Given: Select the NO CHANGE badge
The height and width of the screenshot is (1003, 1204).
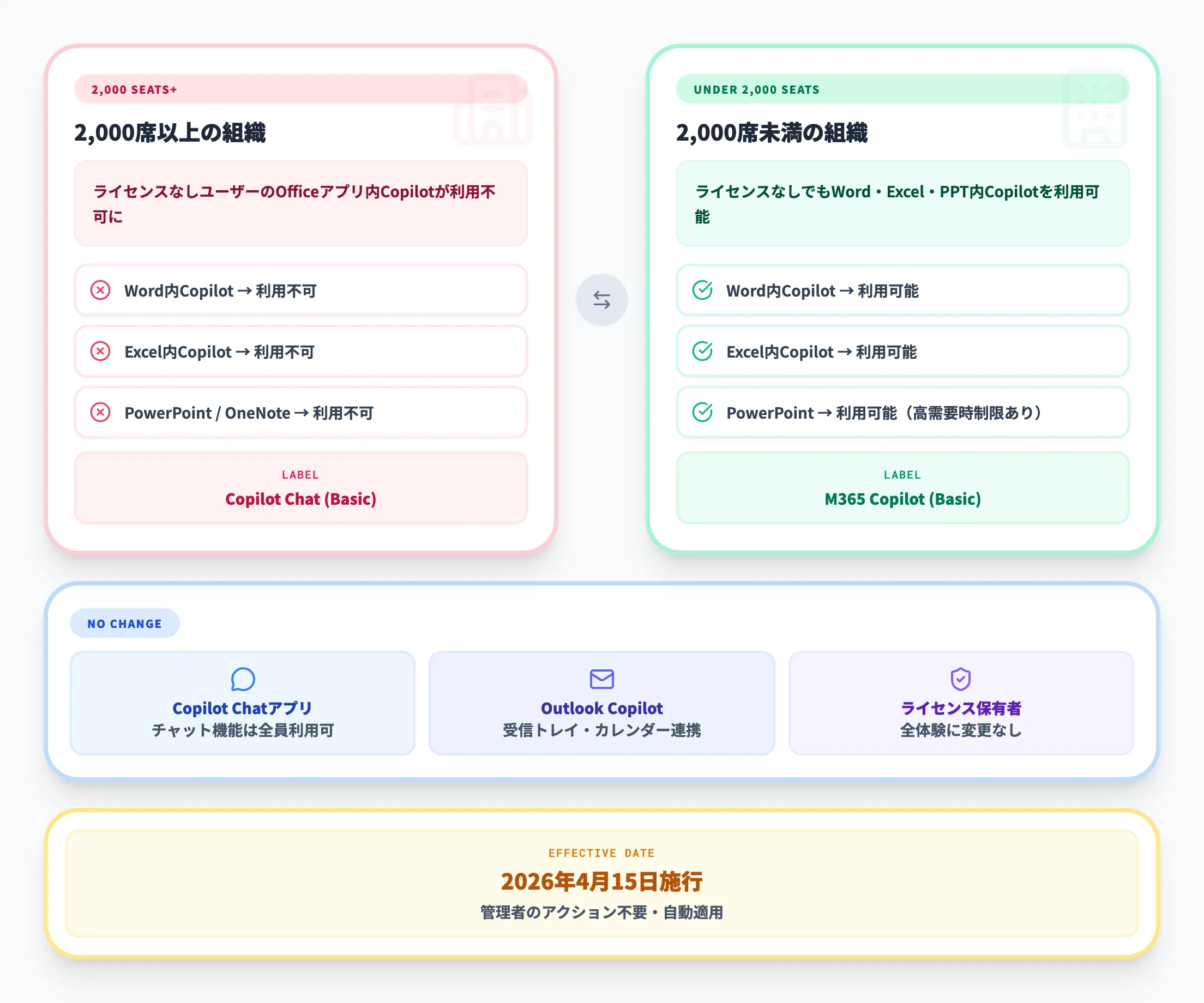Looking at the screenshot, I should pos(124,624).
